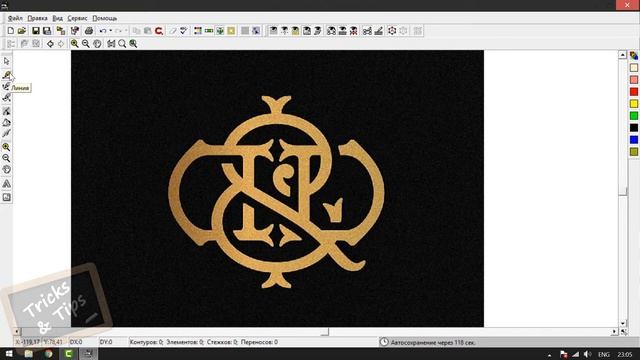Save the current design with floppy icon
Screen dimensions: 640x360
pyautogui.click(x=36, y=31)
